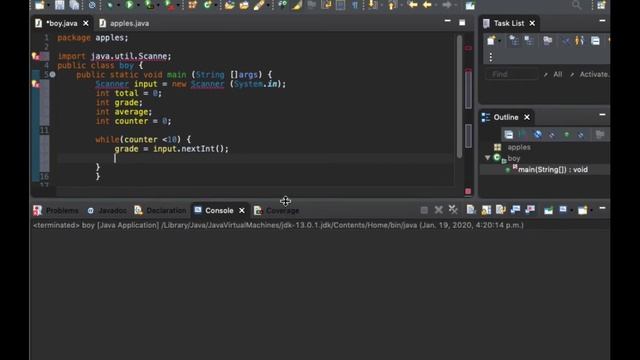Image resolution: width=640 pixels, height=360 pixels.
Task: Click New Task icon in Task List
Action: (x=491, y=40)
